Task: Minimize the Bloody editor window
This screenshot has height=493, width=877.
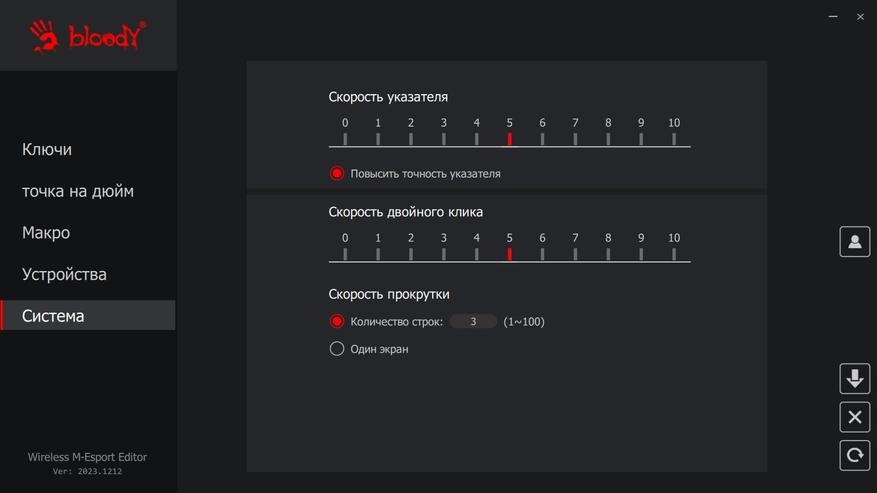Action: click(834, 17)
